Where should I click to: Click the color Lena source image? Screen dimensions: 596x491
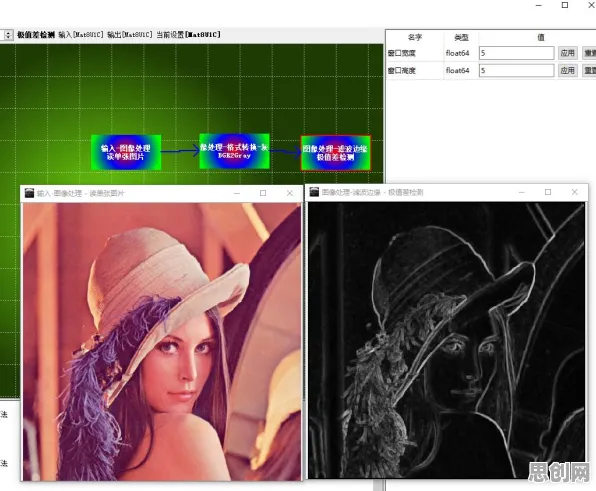162,341
